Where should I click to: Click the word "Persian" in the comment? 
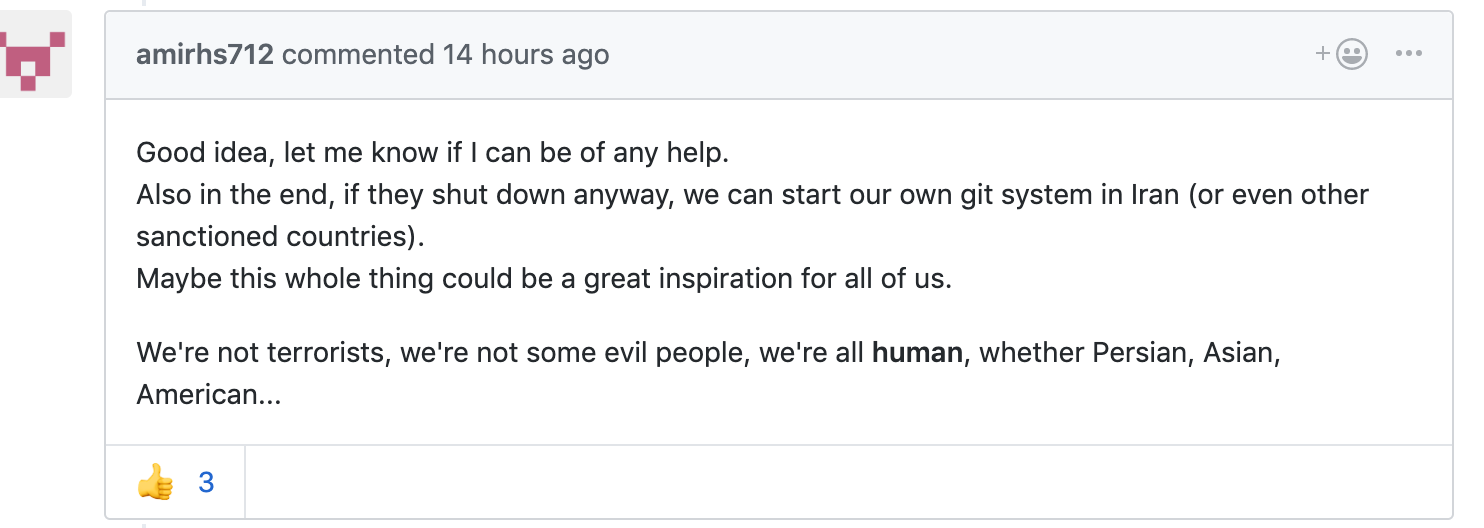coord(1139,353)
